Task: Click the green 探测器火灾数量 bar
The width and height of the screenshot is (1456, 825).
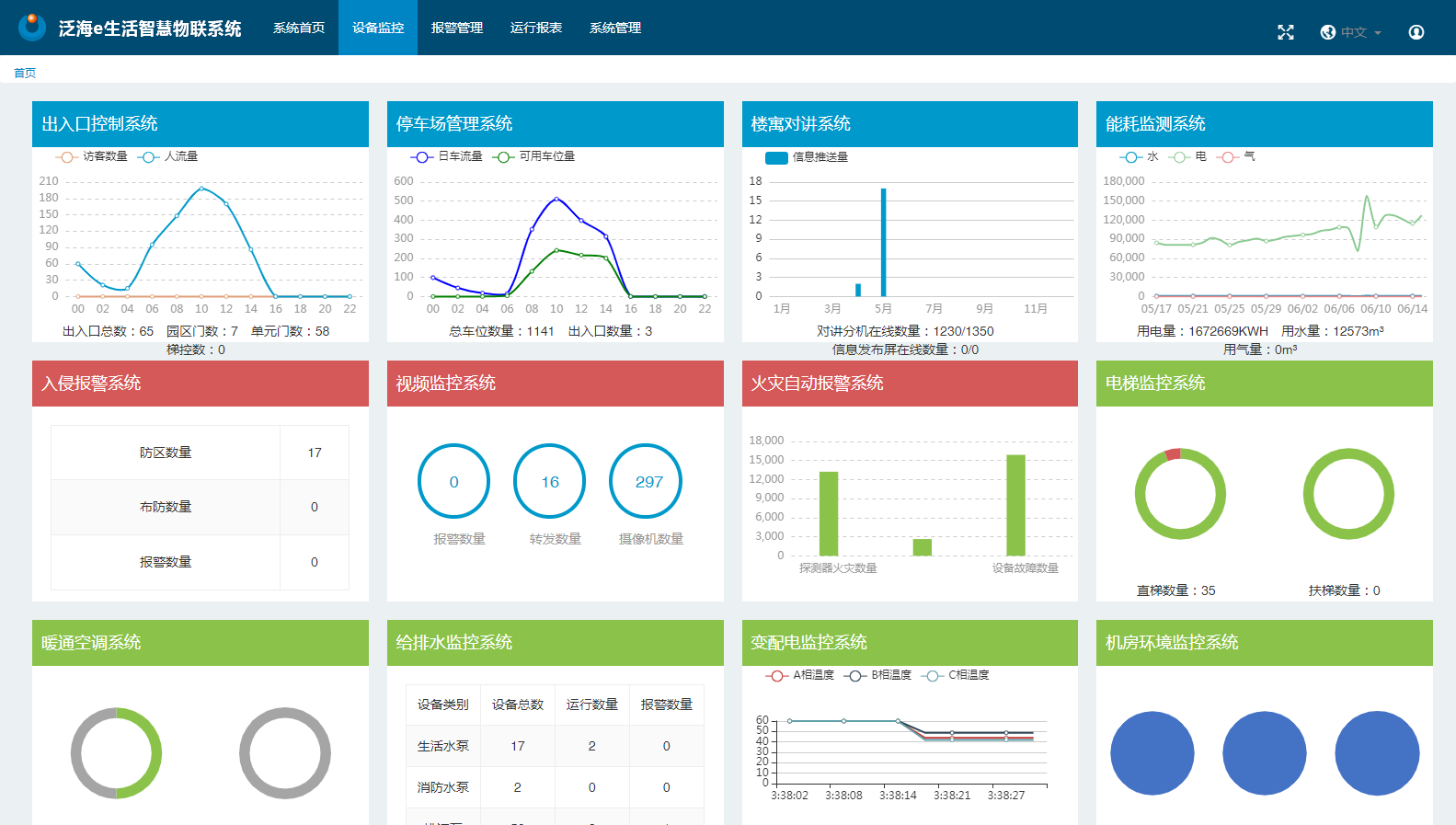Action: [x=829, y=513]
